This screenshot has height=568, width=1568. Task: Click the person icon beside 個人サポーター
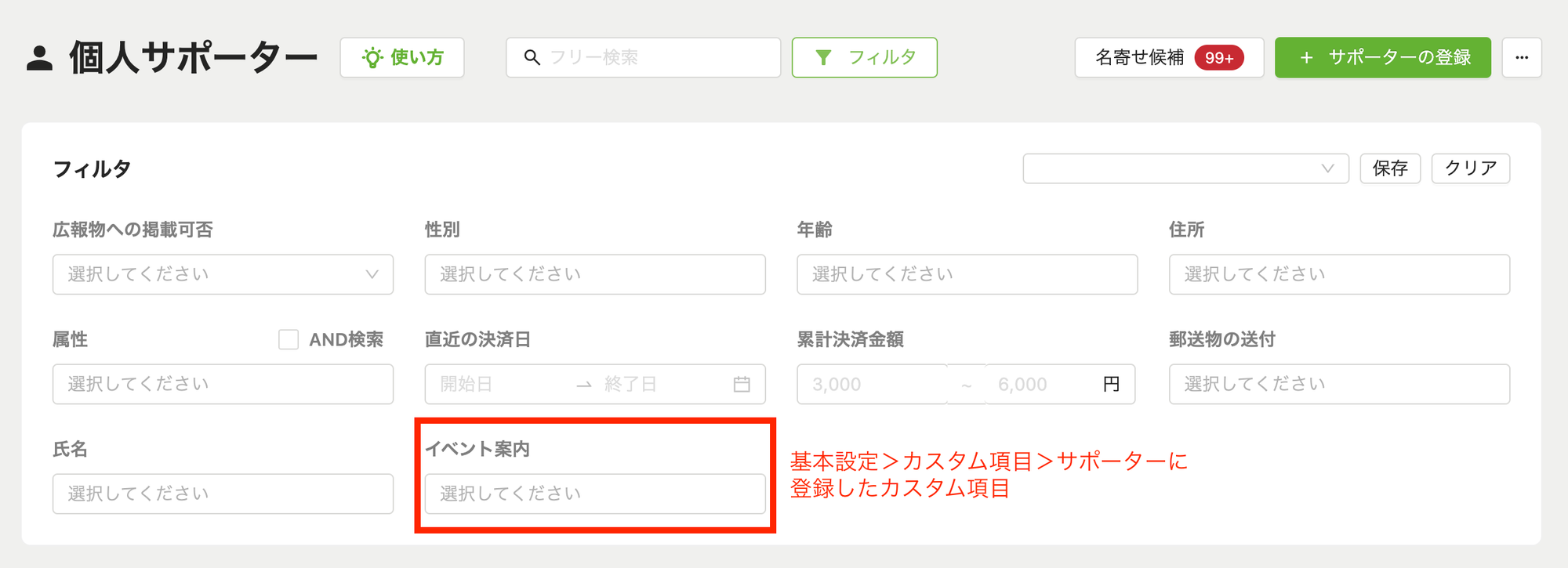point(39,59)
